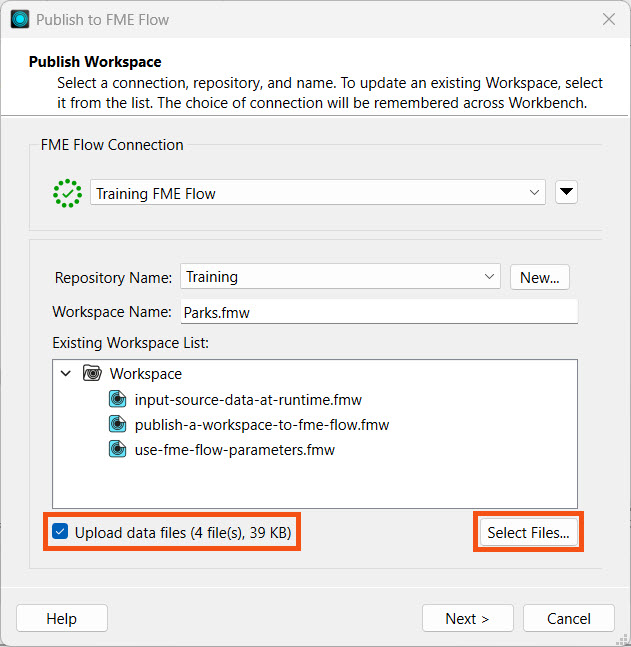Click the publish-a-workspace-to-fme-flow.fmw file icon
631x647 pixels.
[119, 425]
